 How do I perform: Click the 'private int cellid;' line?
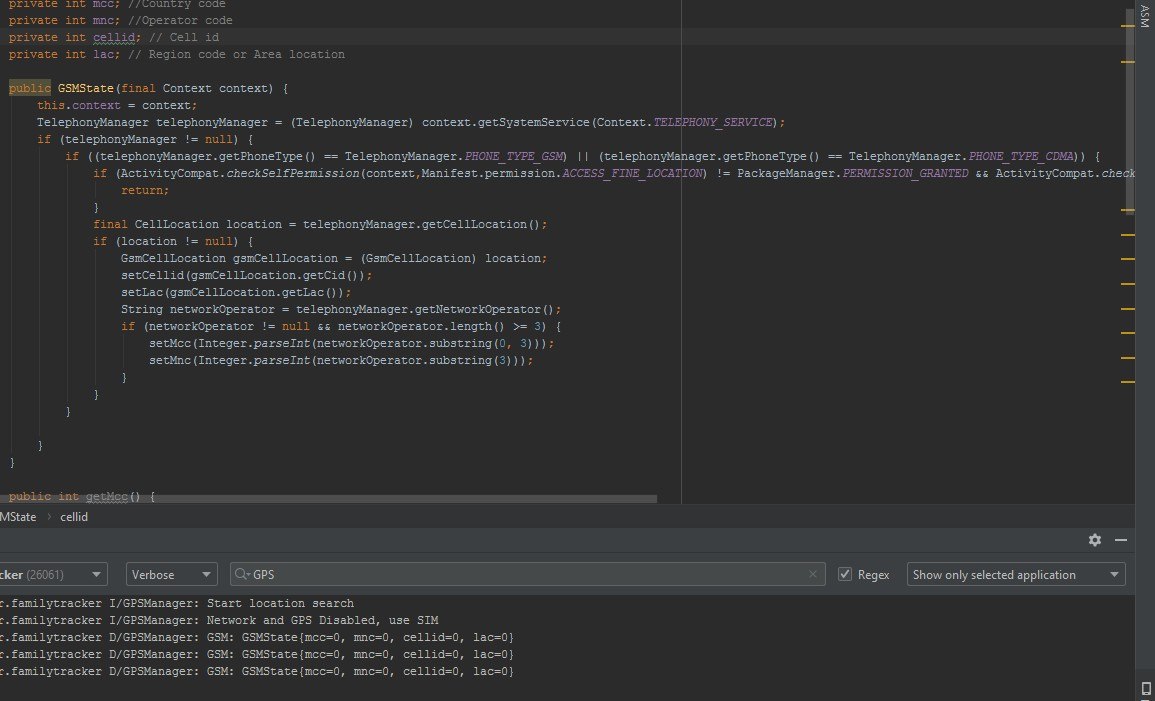(114, 37)
